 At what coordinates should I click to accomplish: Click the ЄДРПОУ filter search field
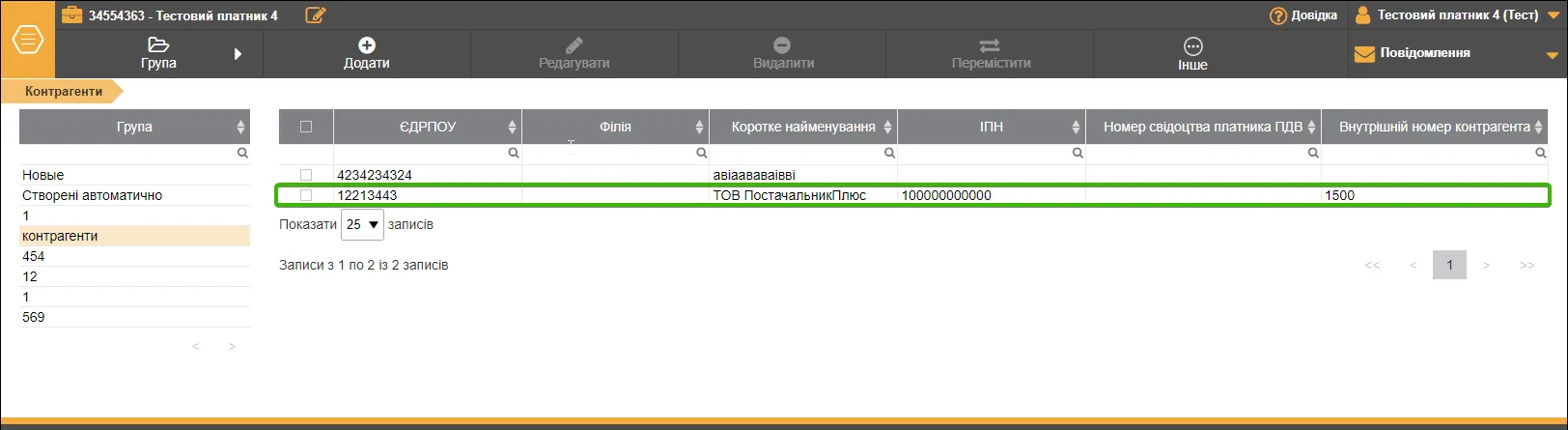point(428,153)
